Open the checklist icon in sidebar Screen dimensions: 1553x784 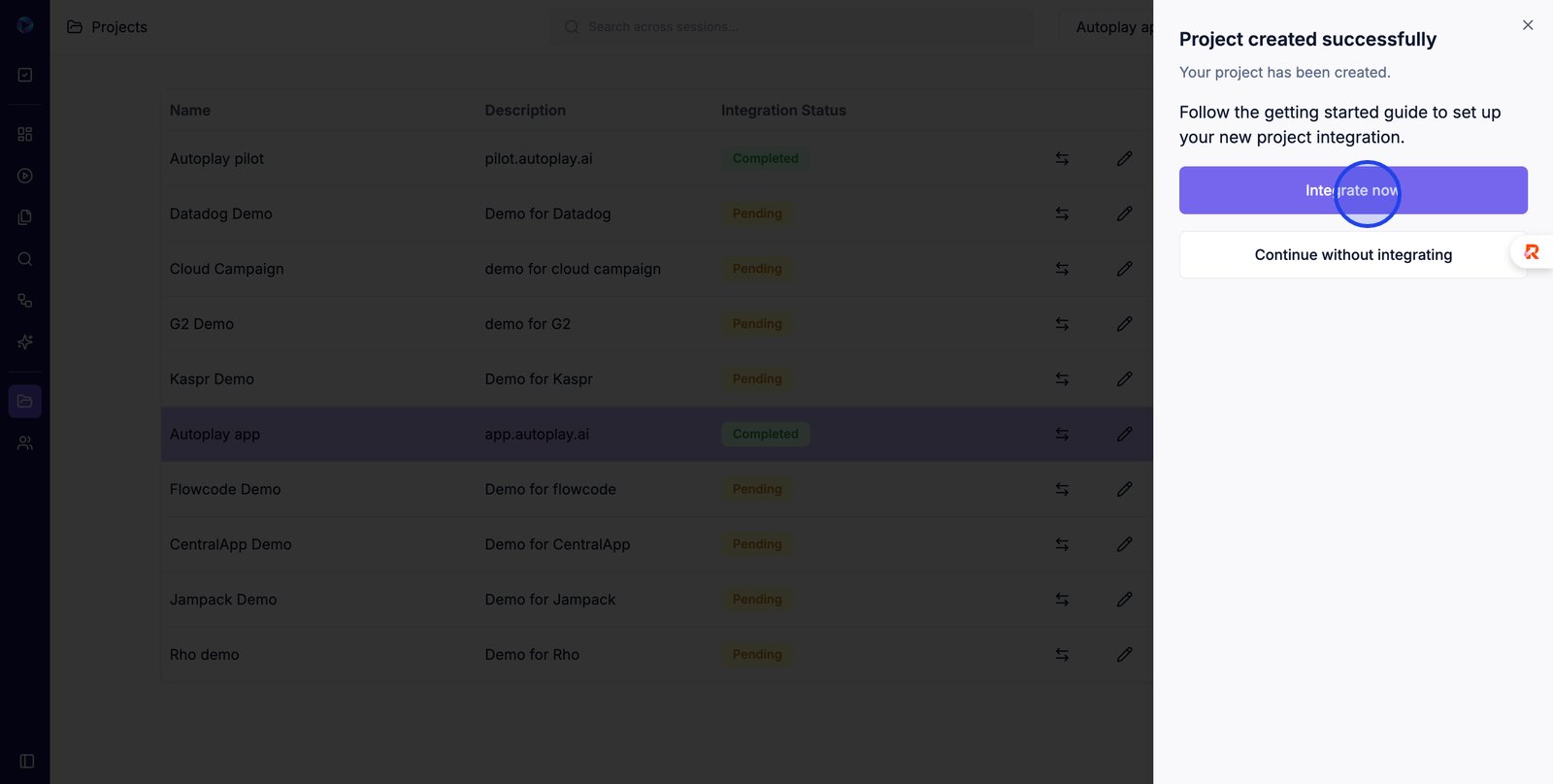click(25, 75)
